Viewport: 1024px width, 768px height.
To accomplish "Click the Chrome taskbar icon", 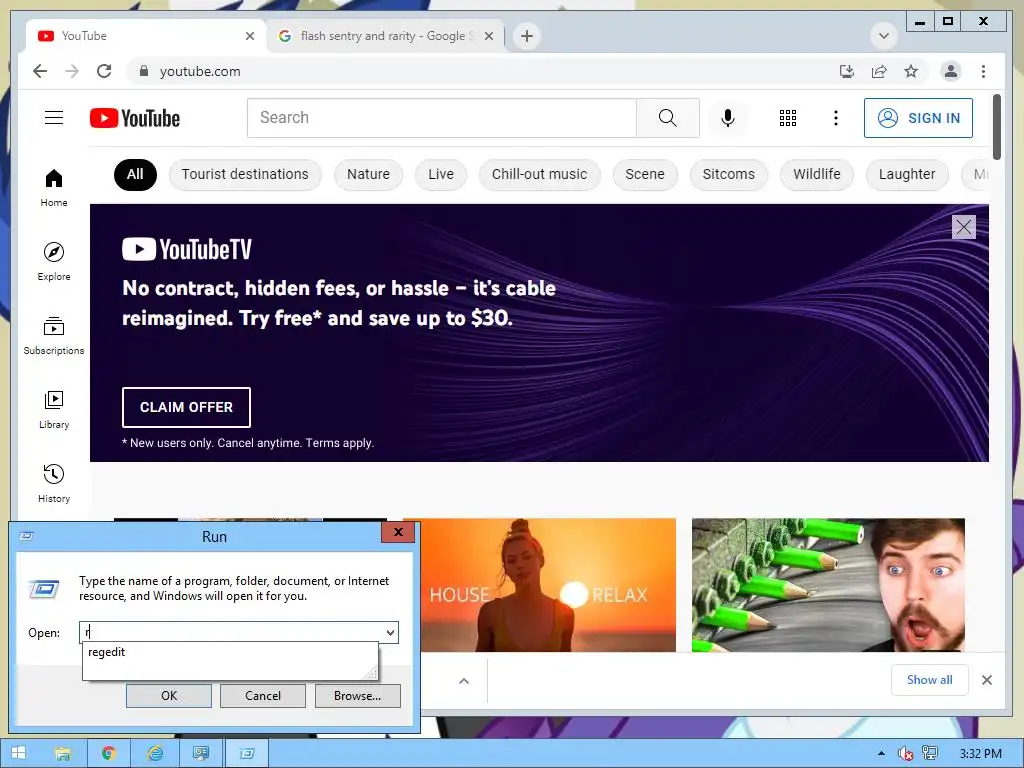I will (108, 753).
